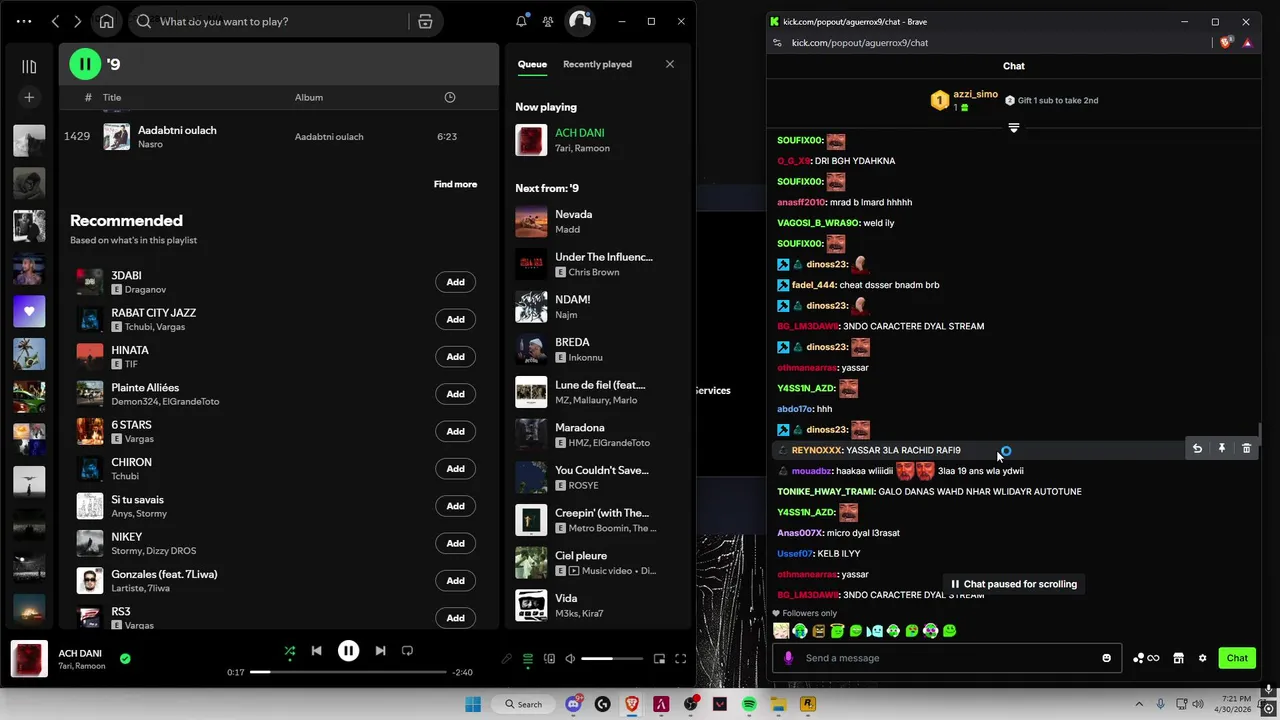The width and height of the screenshot is (1280, 720).
Task: Sort tracks by Album column header
Action: [x=309, y=97]
